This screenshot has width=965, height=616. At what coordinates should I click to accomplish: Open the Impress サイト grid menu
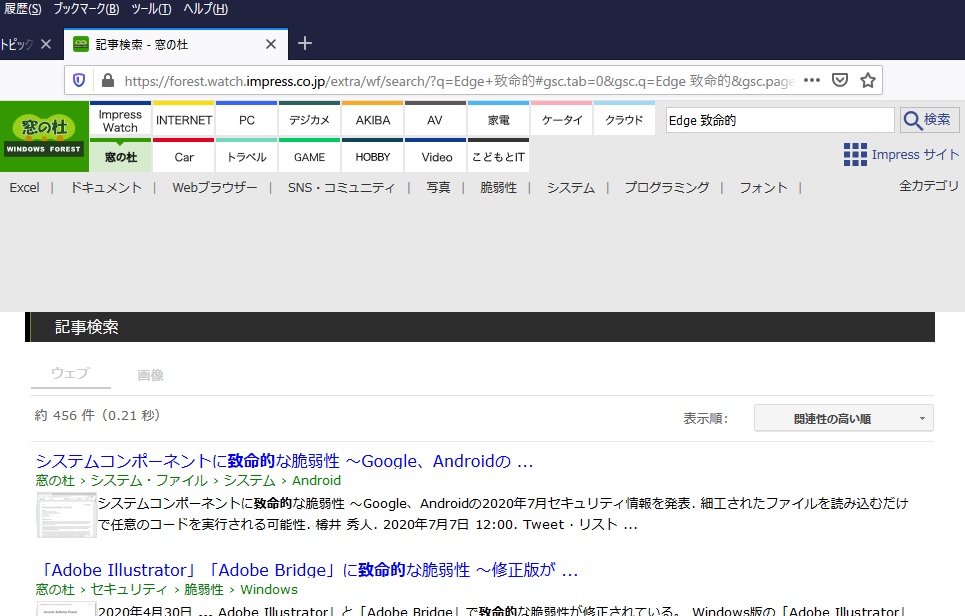(x=900, y=154)
